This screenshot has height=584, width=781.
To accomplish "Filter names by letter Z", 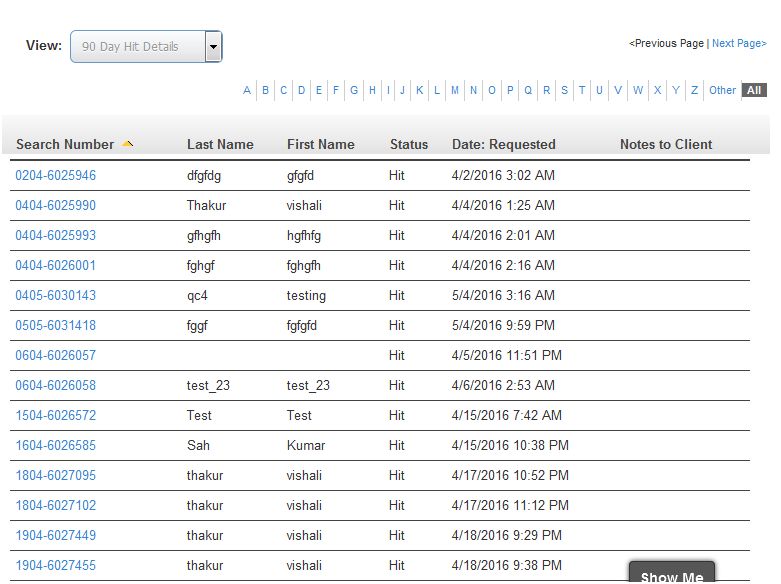I will click(x=694, y=90).
